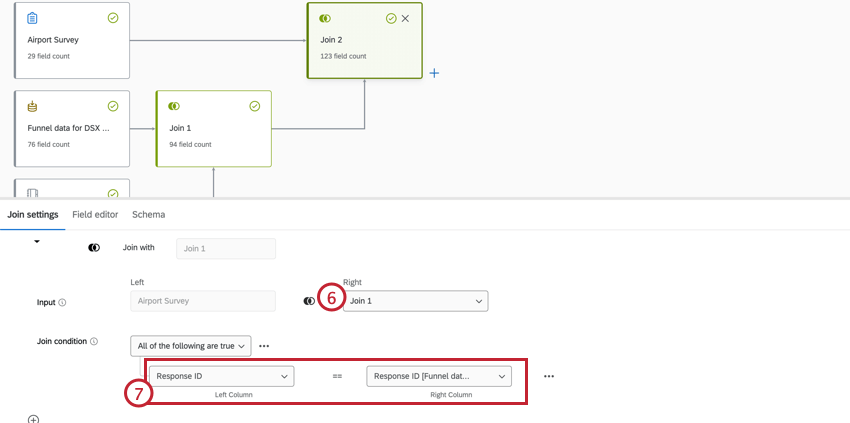Click the Input info icon
The height and width of the screenshot is (423, 850).
tap(62, 302)
